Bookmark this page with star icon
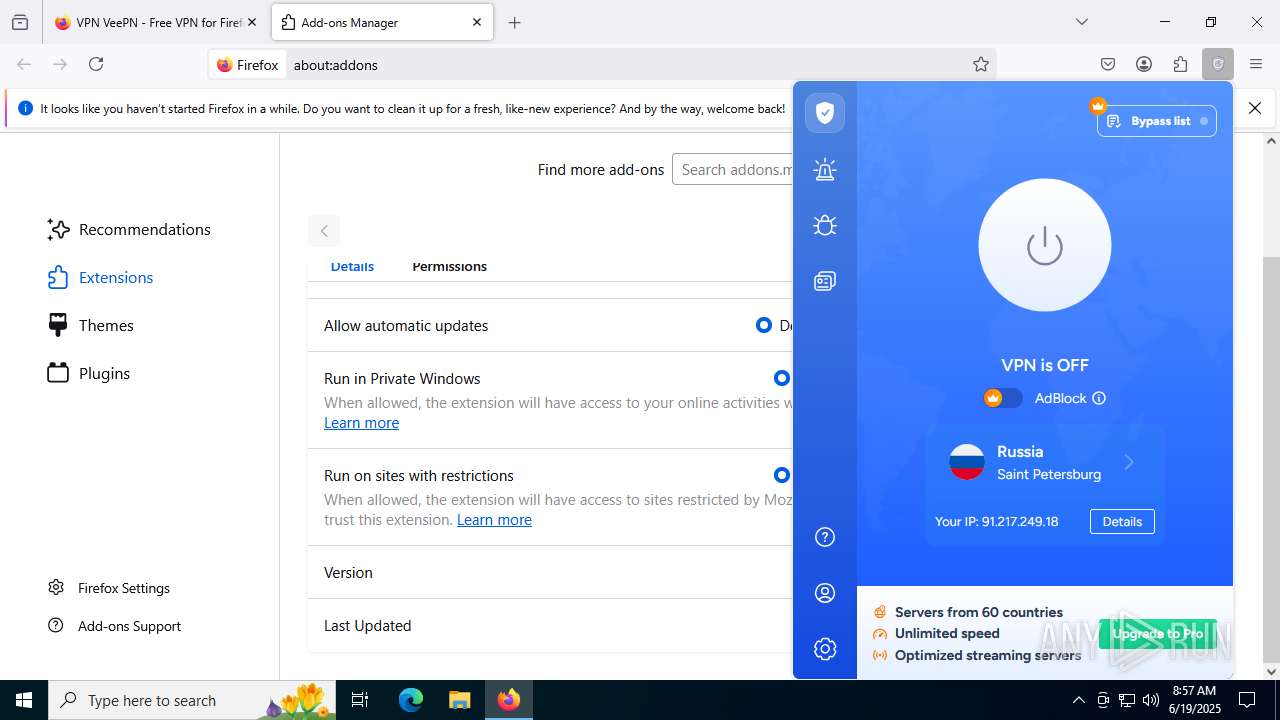Screen dimensions: 1280x720 (981, 65)
